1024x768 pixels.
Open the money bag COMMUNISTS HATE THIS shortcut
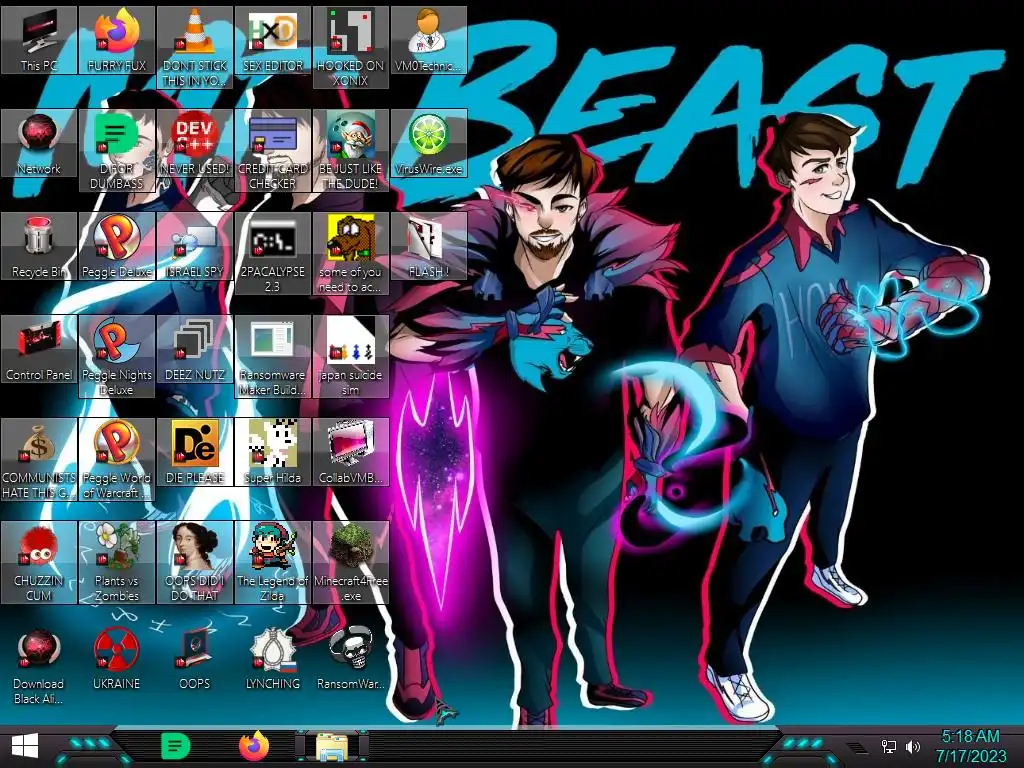39,460
